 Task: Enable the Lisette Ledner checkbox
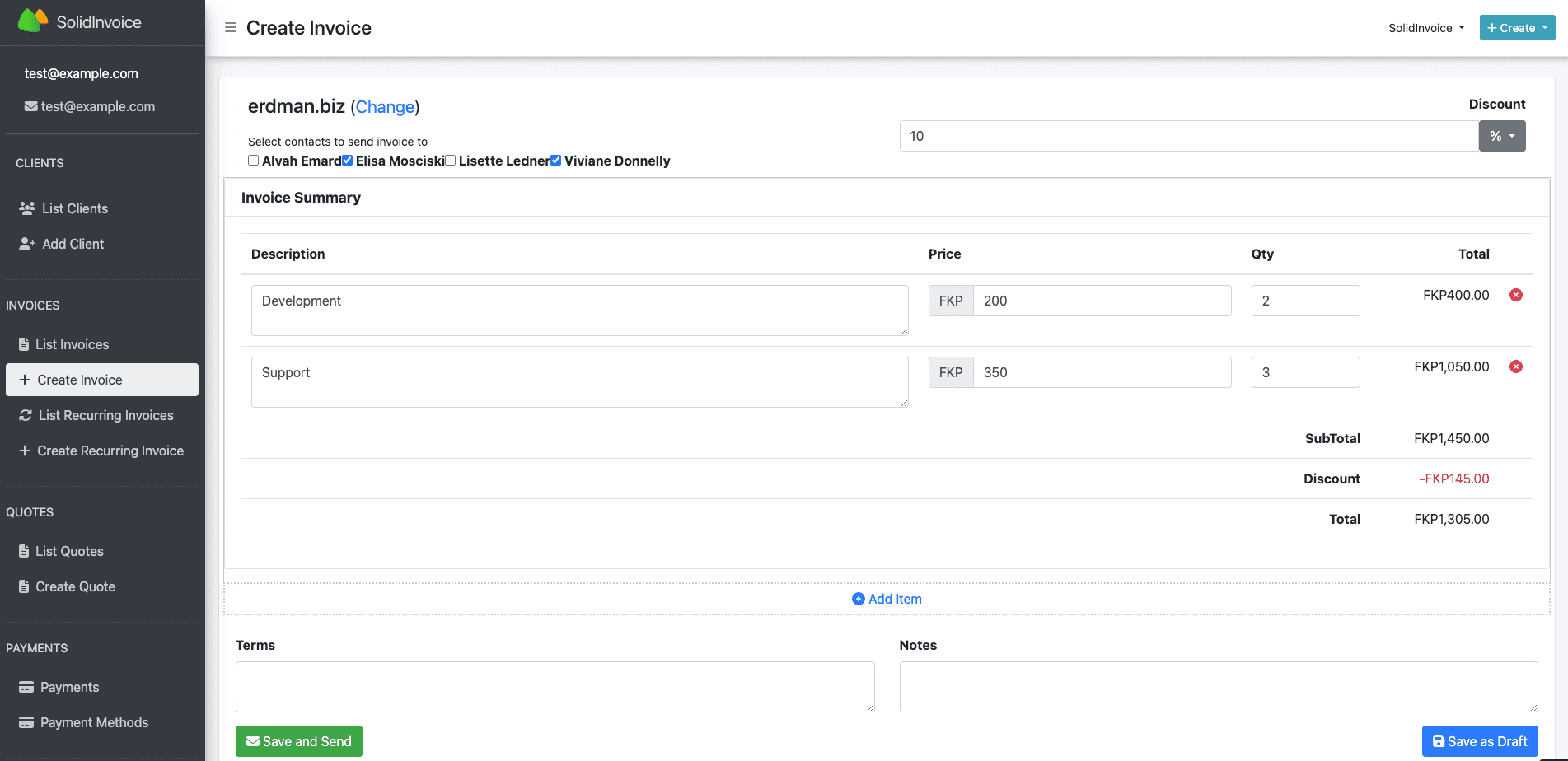pyautogui.click(x=451, y=161)
